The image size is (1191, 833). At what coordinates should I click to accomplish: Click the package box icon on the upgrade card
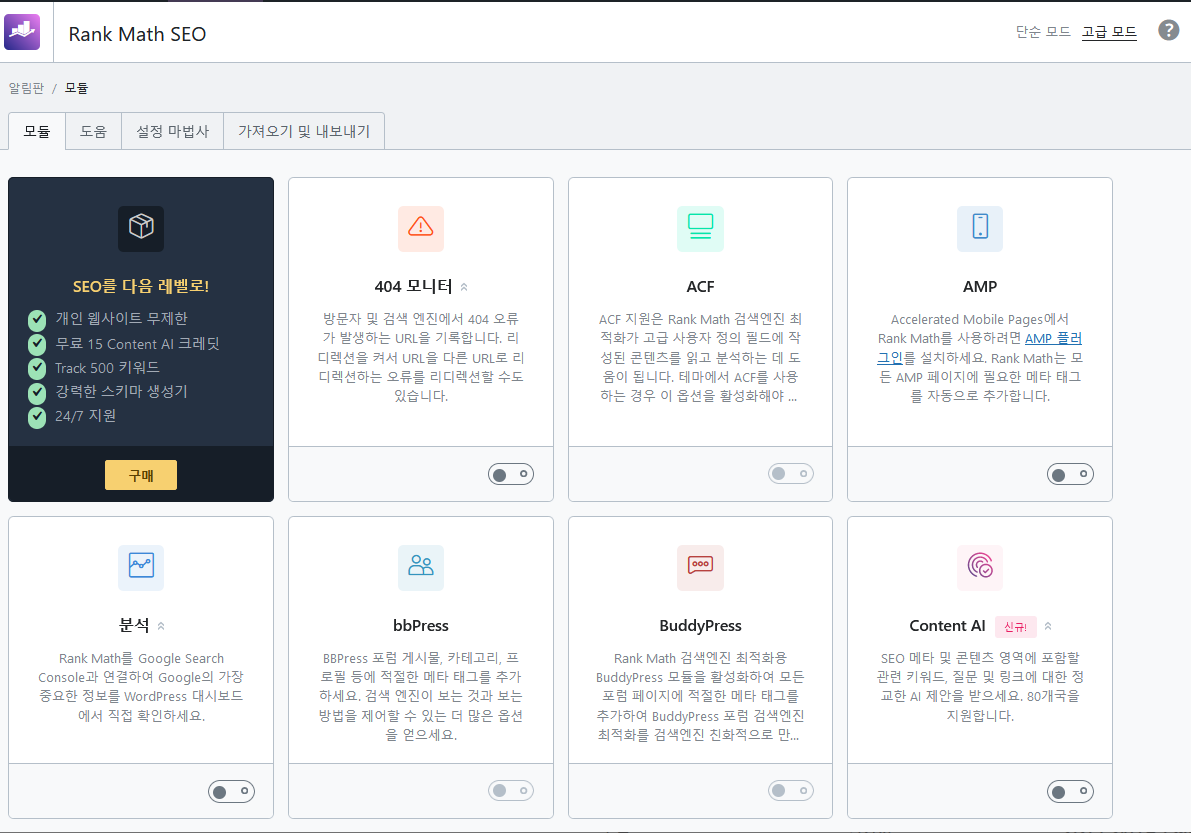141,228
